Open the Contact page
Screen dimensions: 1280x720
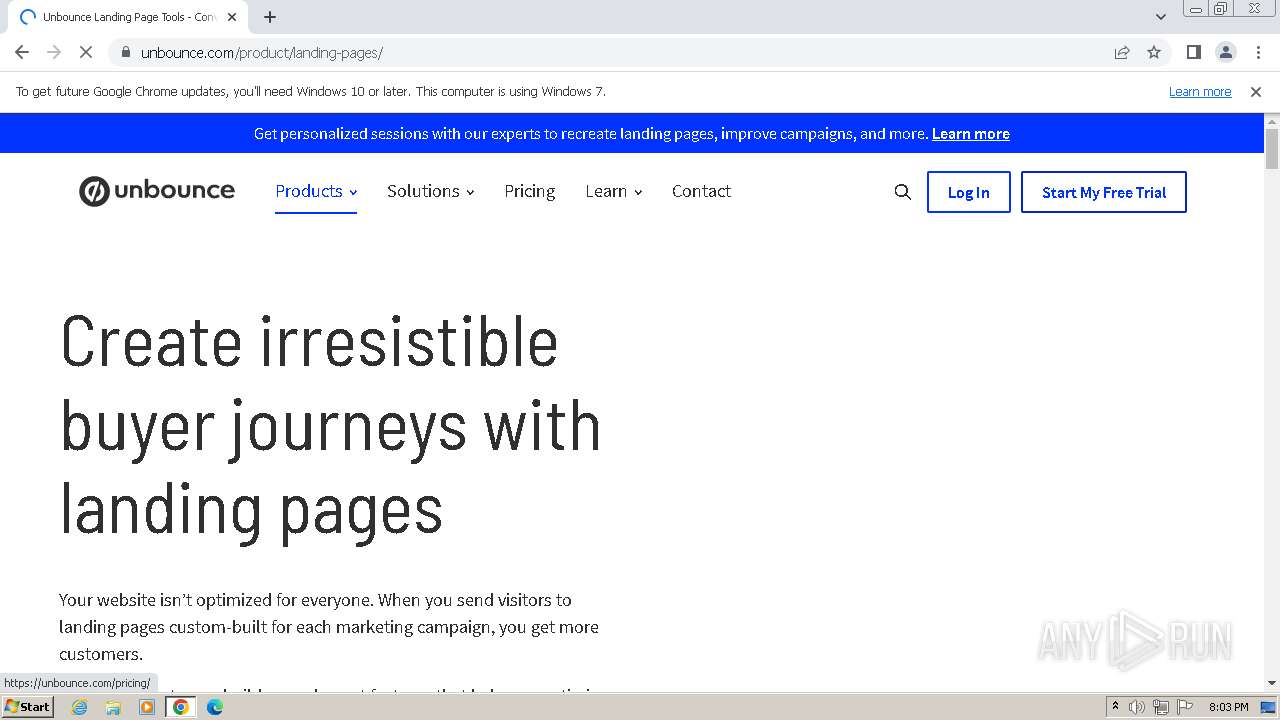click(x=701, y=191)
